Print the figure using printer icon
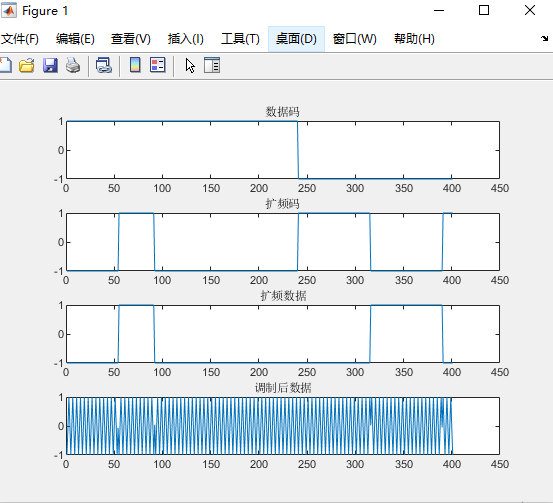This screenshot has height=503, width=553. (73, 66)
